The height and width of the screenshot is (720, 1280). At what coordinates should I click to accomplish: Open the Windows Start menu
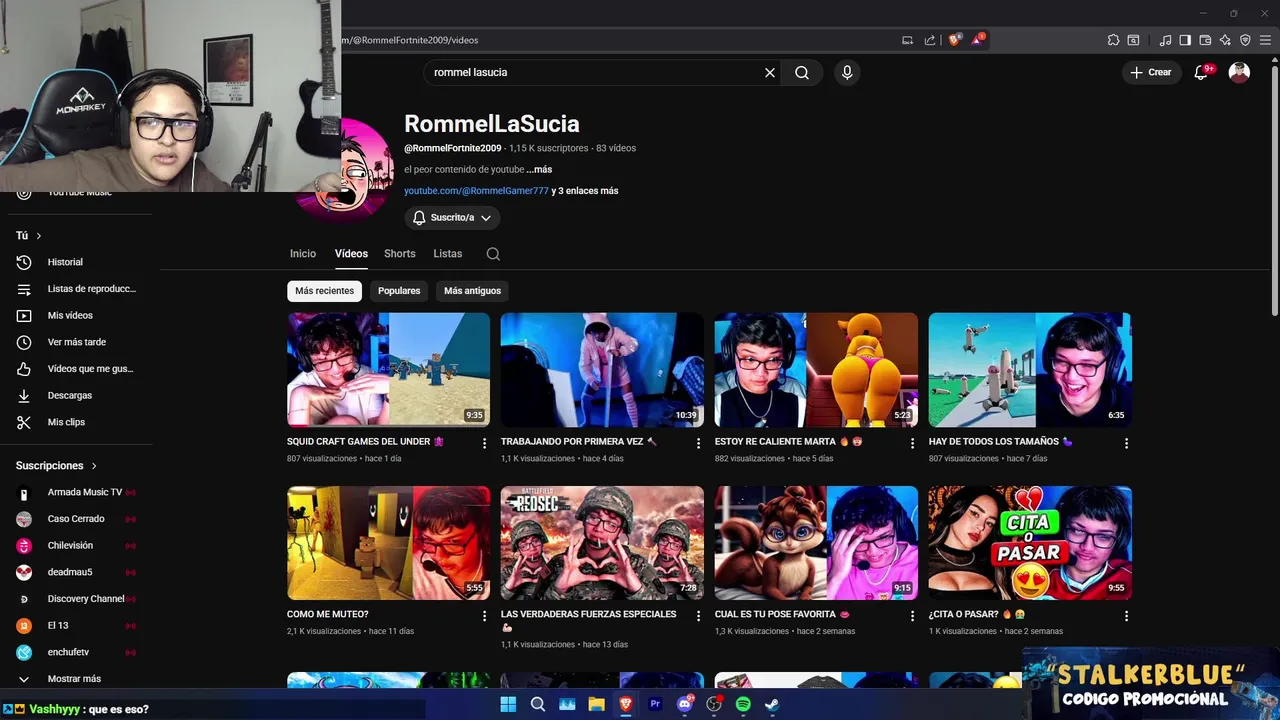[508, 704]
